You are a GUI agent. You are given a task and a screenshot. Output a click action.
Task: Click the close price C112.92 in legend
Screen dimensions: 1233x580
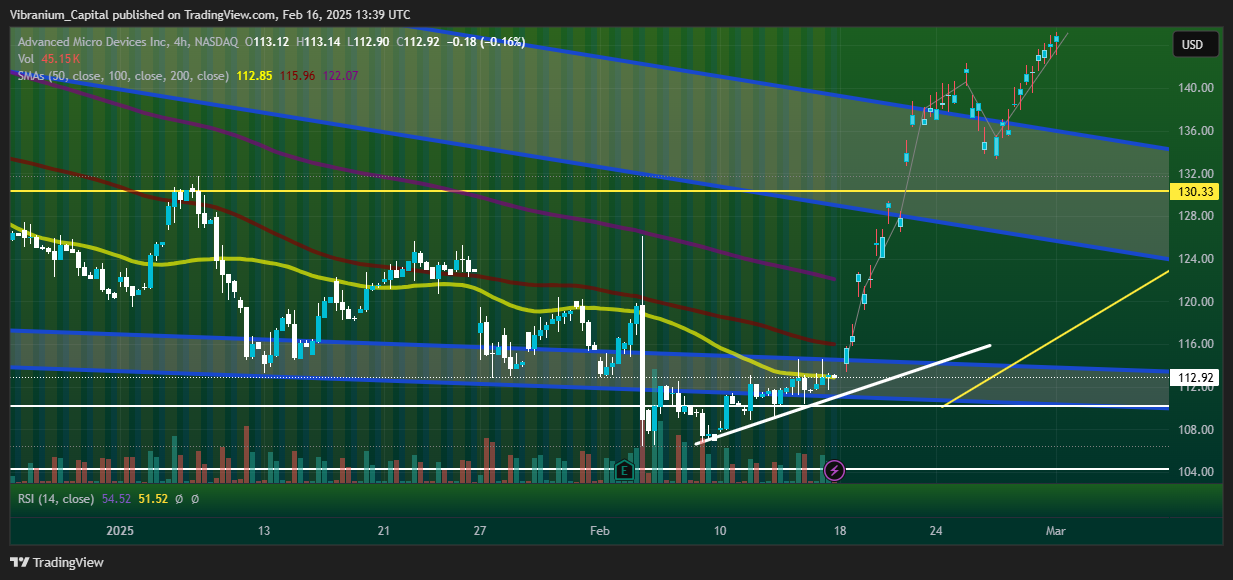(419, 42)
